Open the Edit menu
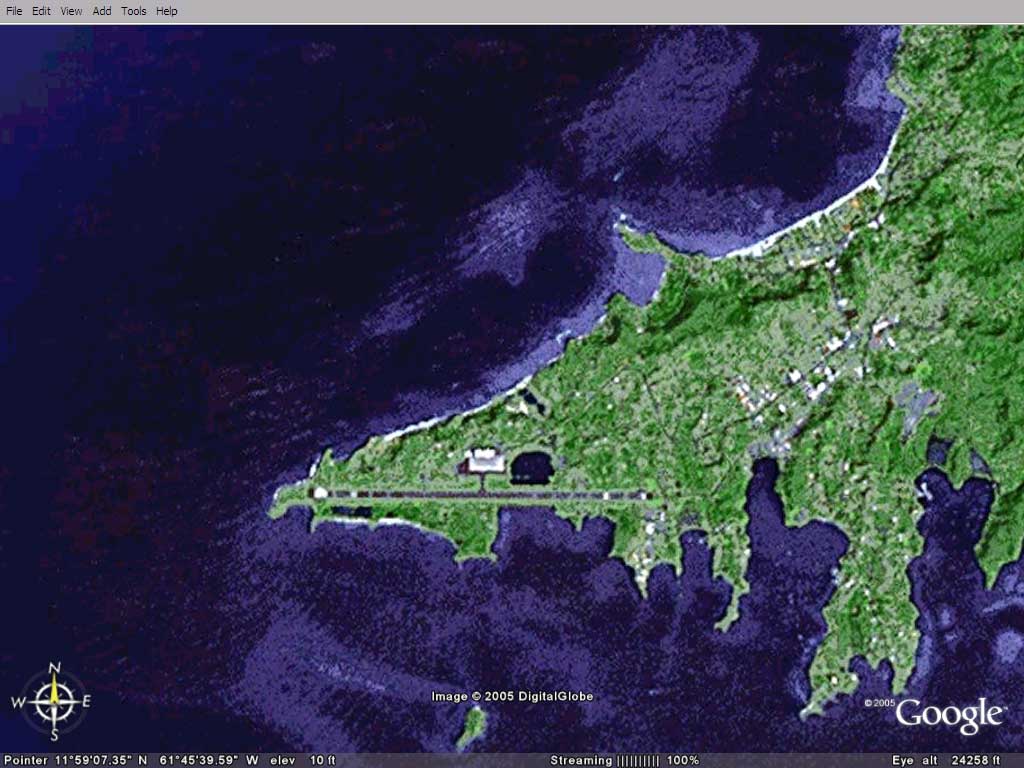Image resolution: width=1024 pixels, height=768 pixels. [x=41, y=11]
